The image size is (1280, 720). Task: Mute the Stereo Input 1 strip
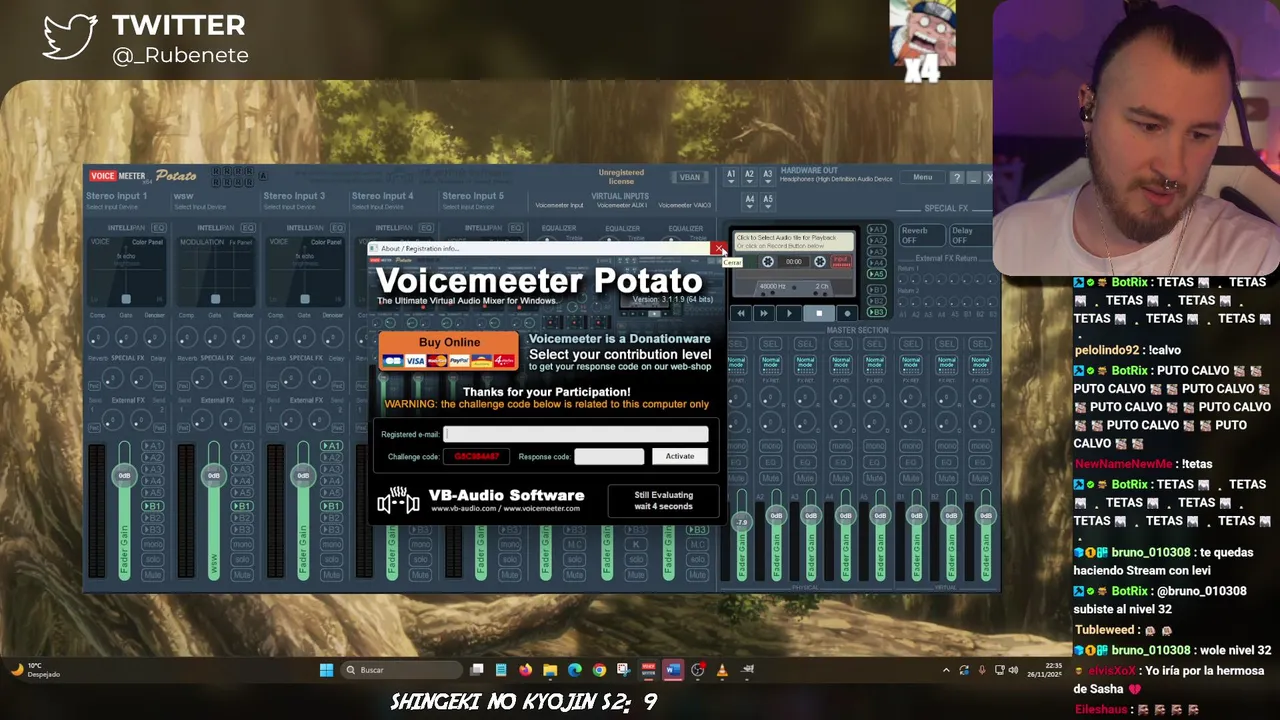(x=152, y=575)
